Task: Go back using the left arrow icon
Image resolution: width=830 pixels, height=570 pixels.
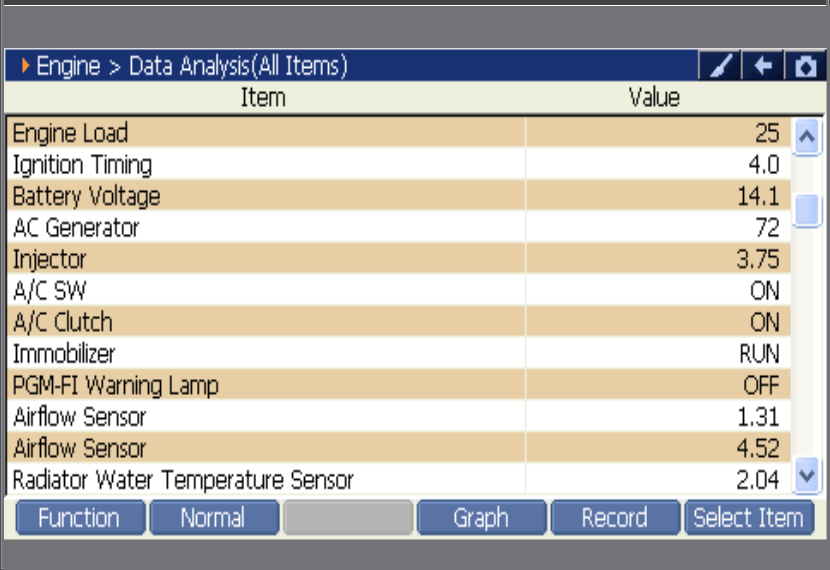Action: click(x=763, y=66)
